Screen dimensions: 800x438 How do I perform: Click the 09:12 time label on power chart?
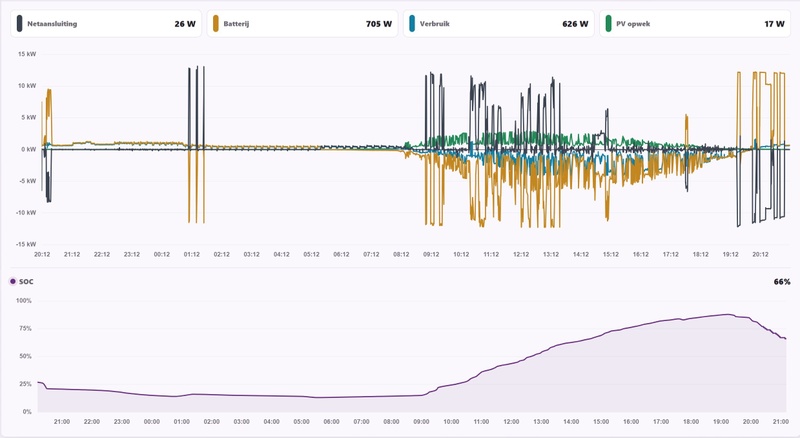[431, 254]
